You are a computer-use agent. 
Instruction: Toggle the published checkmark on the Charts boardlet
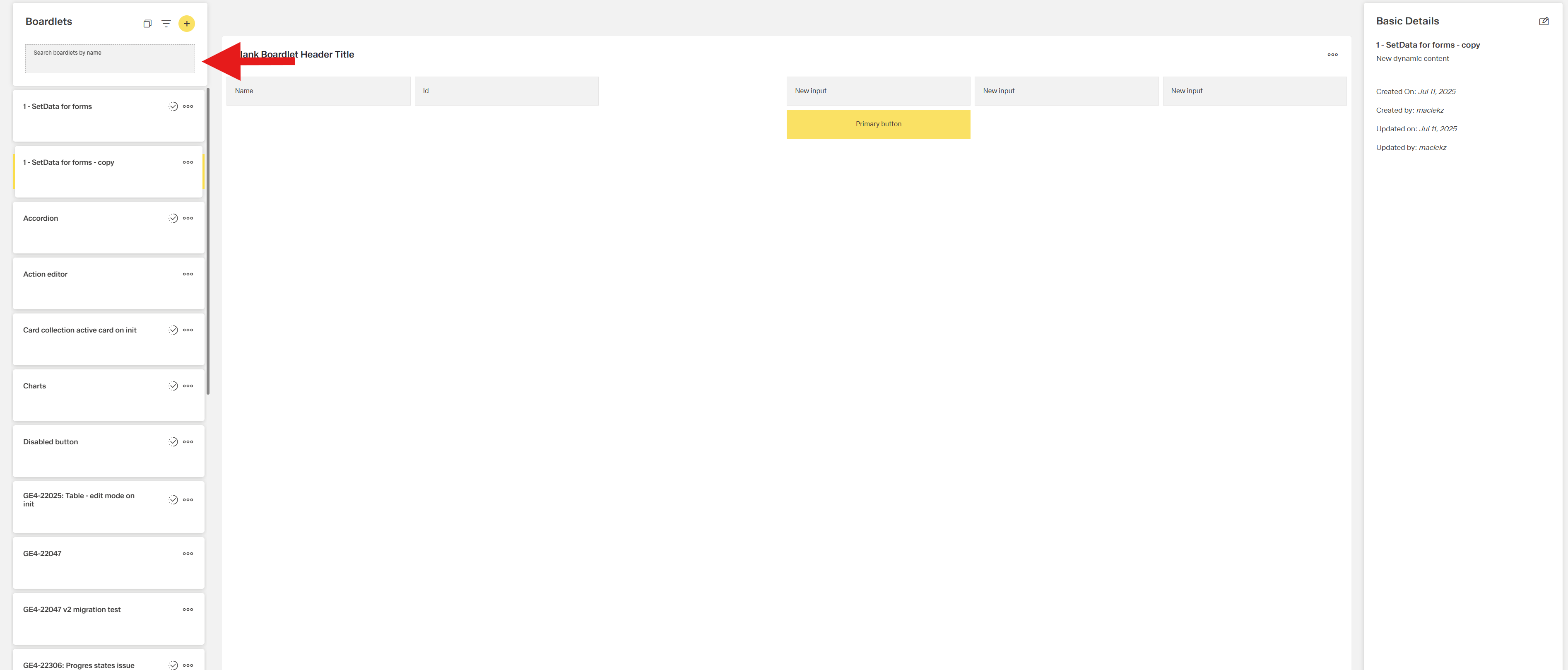(172, 385)
